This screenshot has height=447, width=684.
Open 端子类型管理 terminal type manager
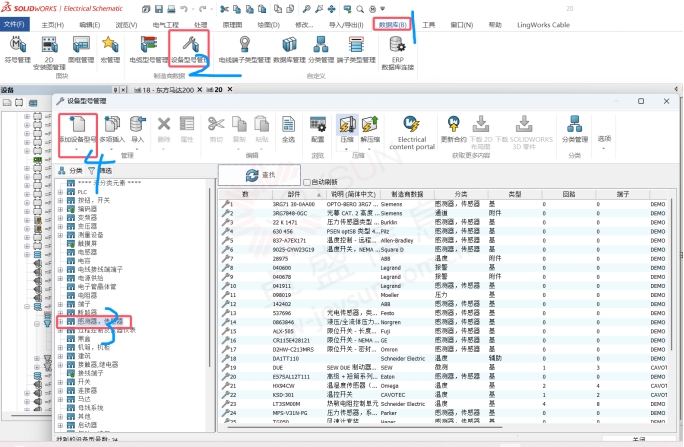click(356, 50)
